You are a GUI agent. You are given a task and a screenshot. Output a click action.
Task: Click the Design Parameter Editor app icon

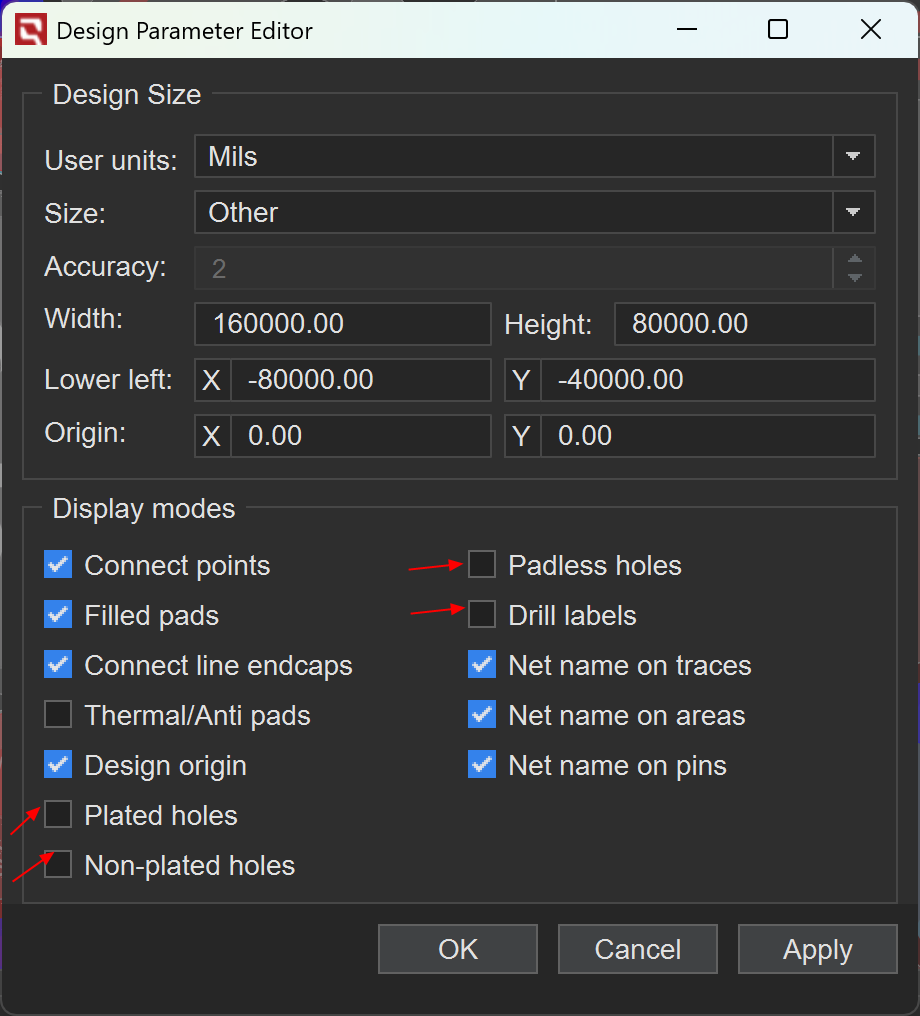tap(30, 31)
